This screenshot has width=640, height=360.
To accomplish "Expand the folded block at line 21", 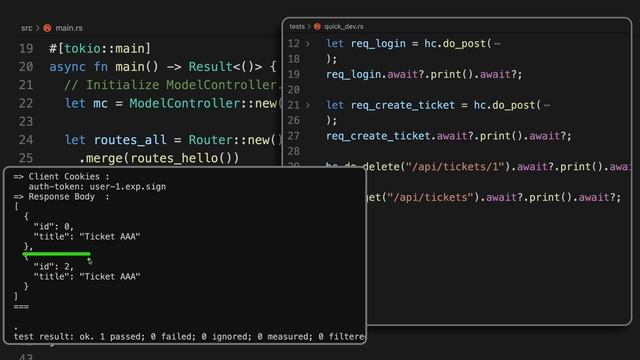I will 308,105.
